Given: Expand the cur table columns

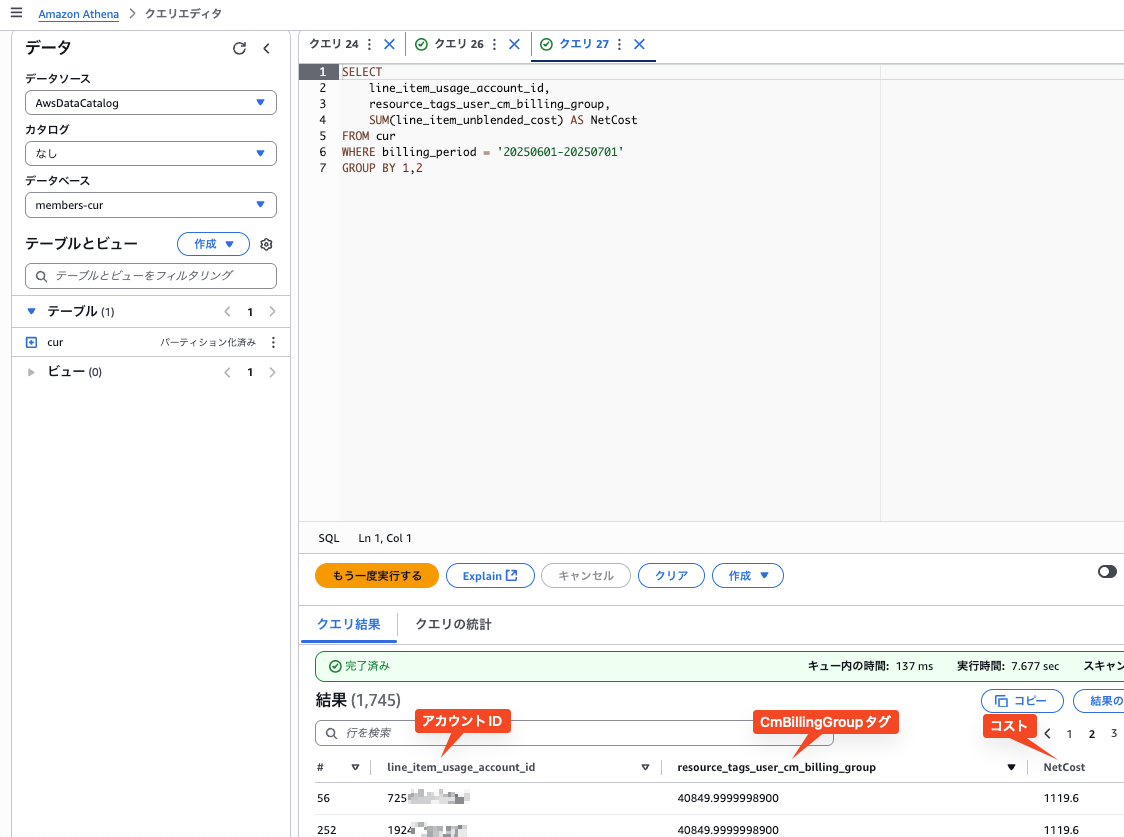Looking at the screenshot, I should [x=32, y=343].
